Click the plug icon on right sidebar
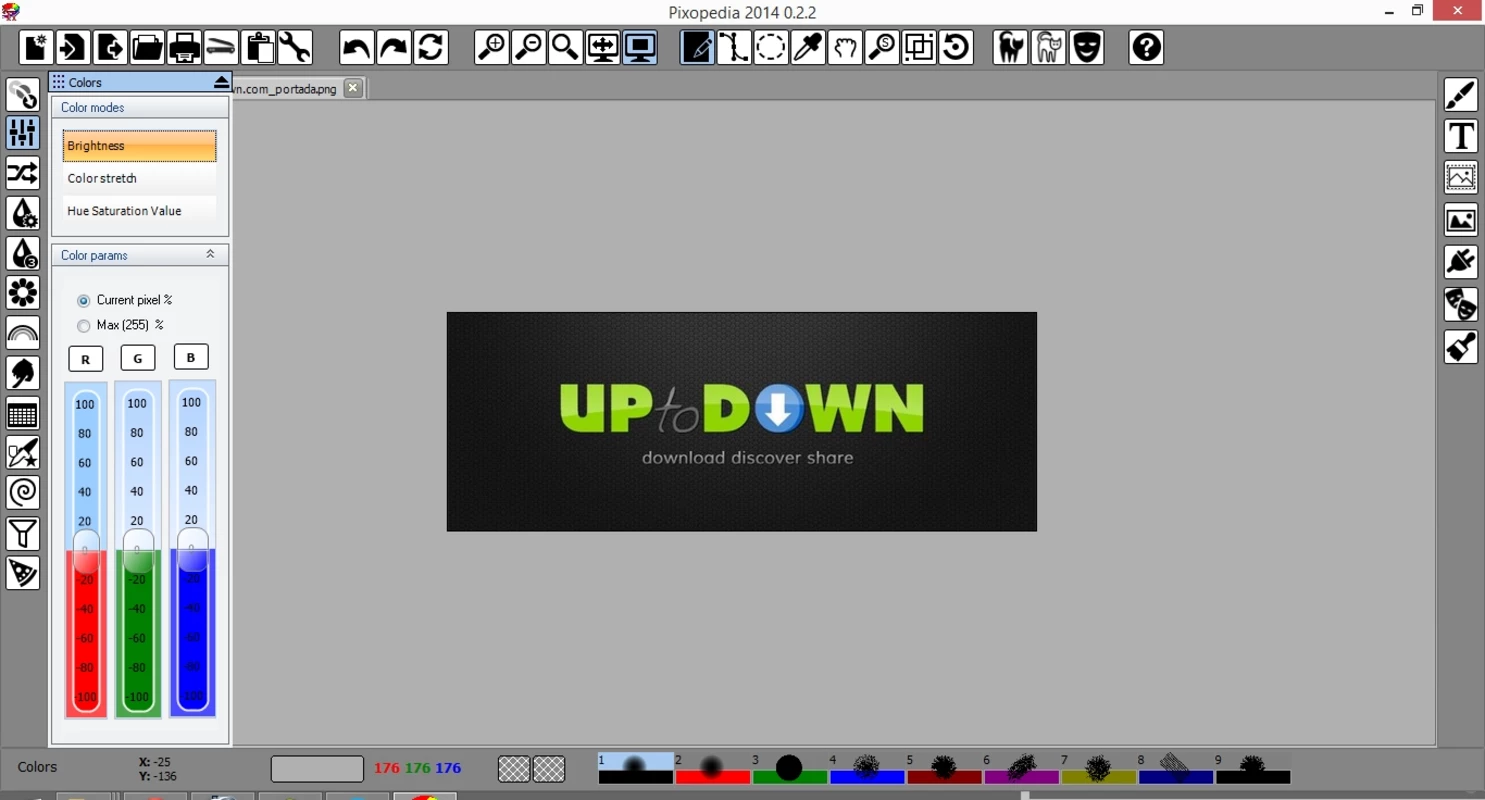Screen dimensions: 1485x800 [x=1461, y=262]
